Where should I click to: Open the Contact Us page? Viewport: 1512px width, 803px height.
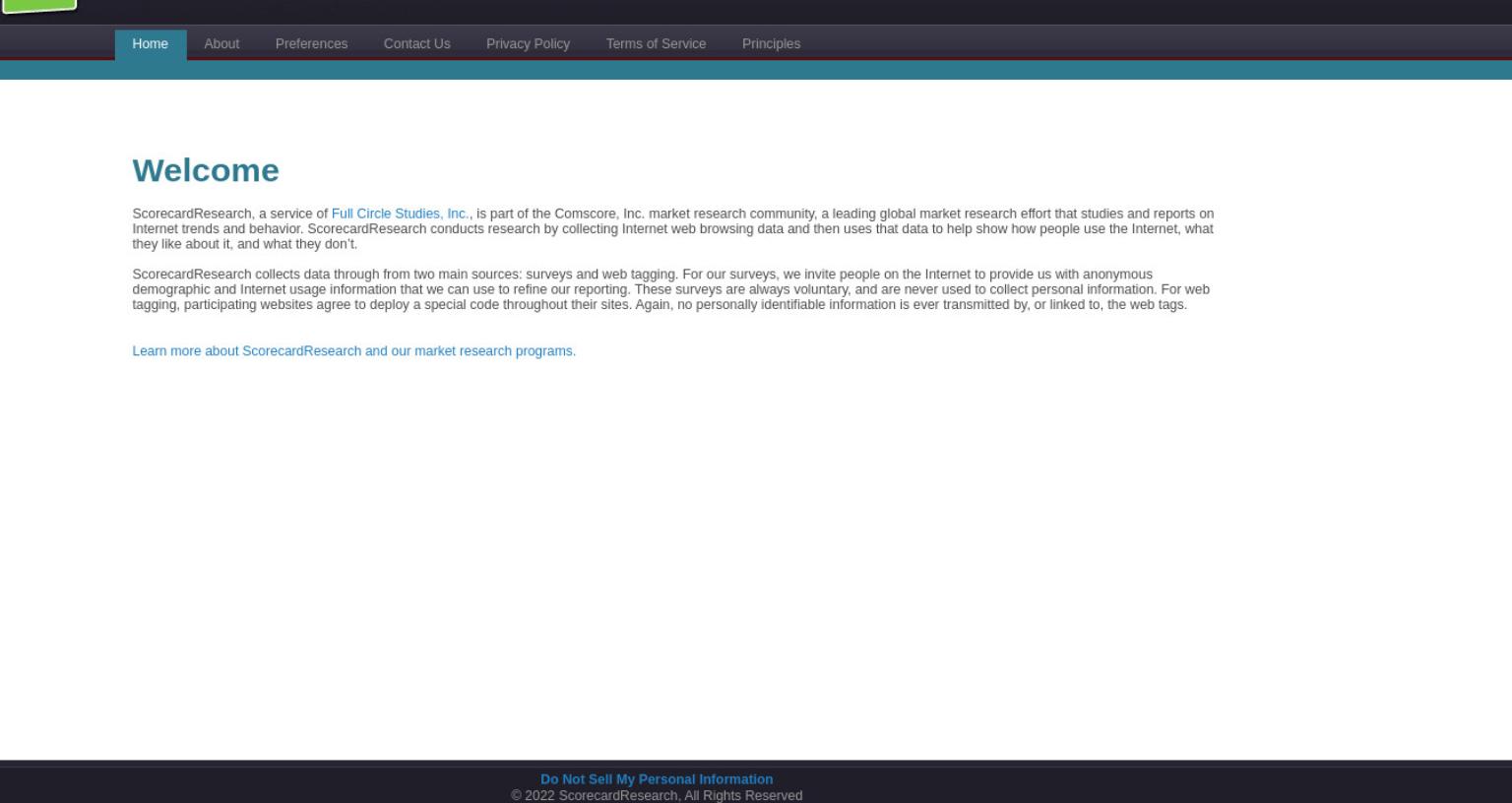pyautogui.click(x=416, y=44)
